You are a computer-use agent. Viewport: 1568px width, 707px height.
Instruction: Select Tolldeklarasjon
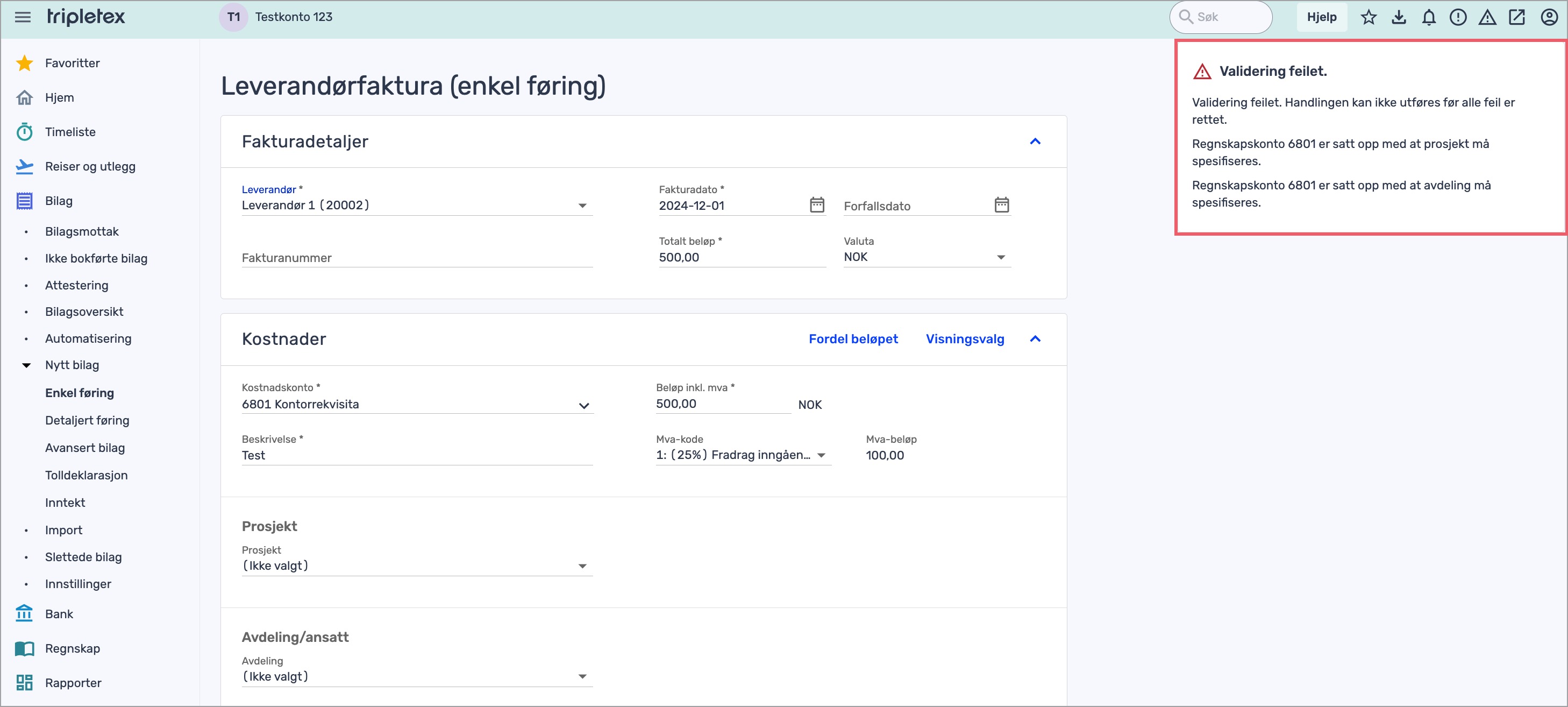(x=87, y=475)
